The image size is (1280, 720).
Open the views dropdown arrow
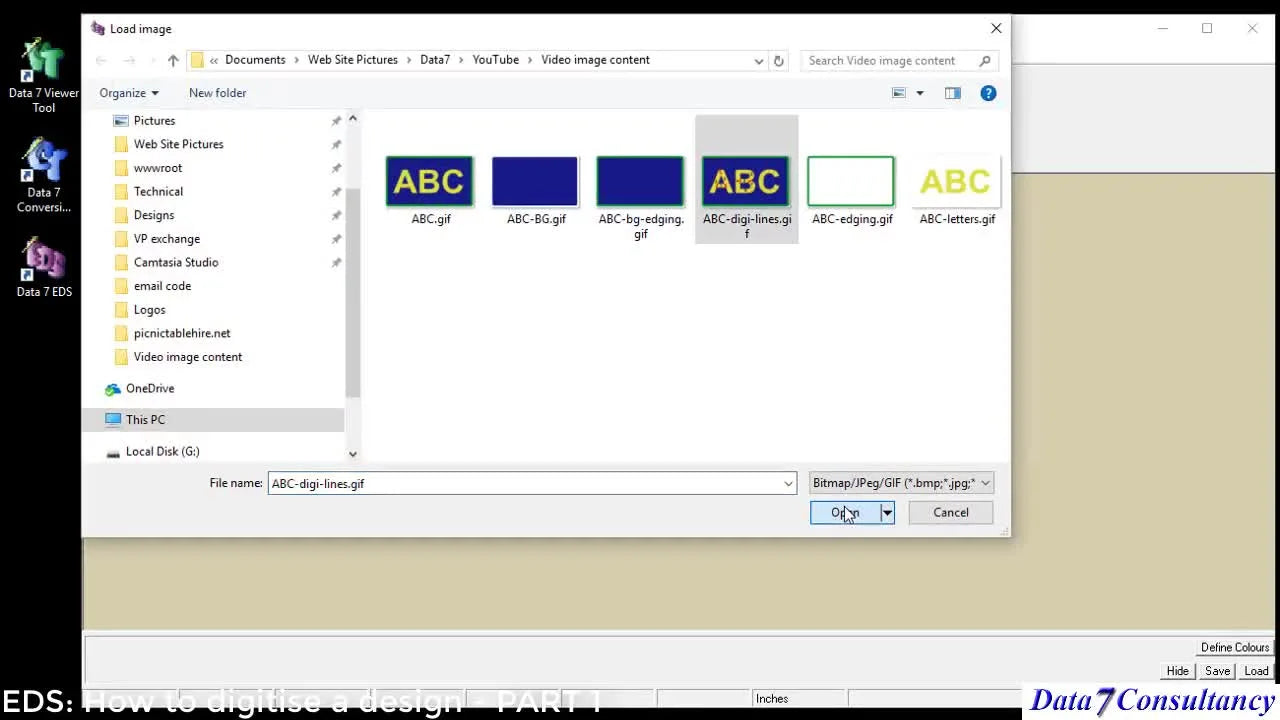click(x=919, y=93)
